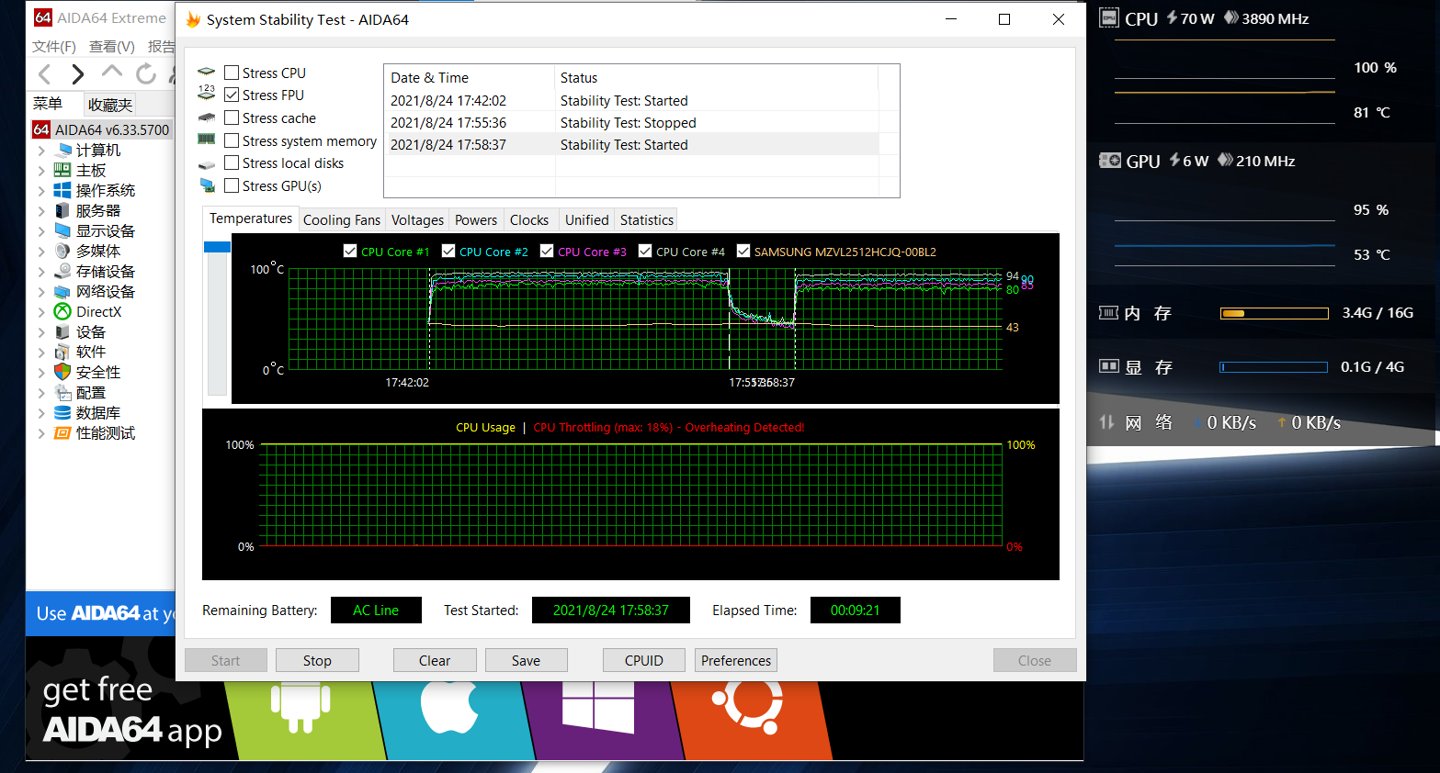Click the 操作系统 Windows logo icon
Viewport: 1440px width, 773px height.
[x=63, y=190]
